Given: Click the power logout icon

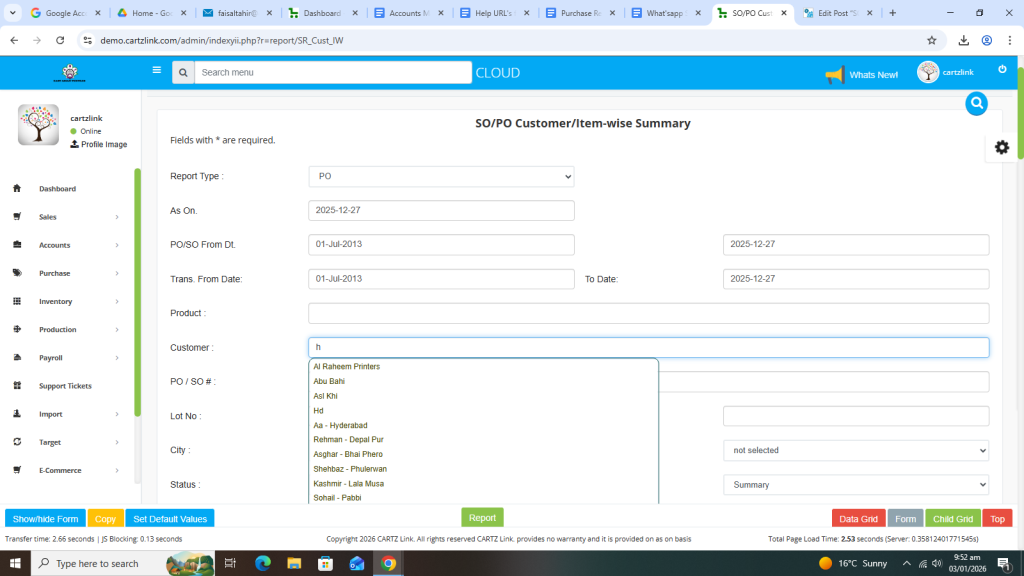Looking at the screenshot, I should click(1002, 69).
